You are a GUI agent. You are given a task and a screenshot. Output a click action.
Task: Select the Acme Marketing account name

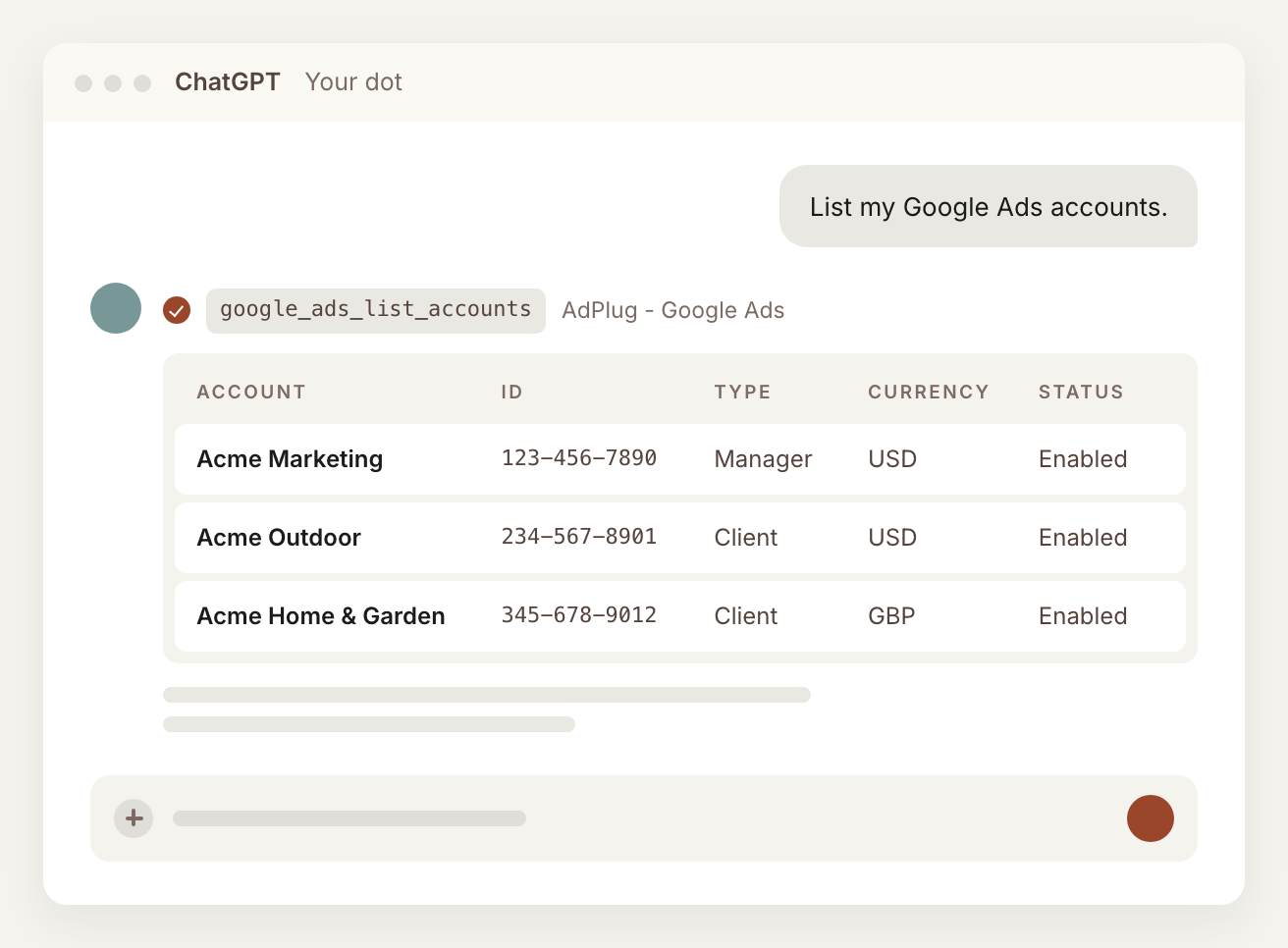290,459
